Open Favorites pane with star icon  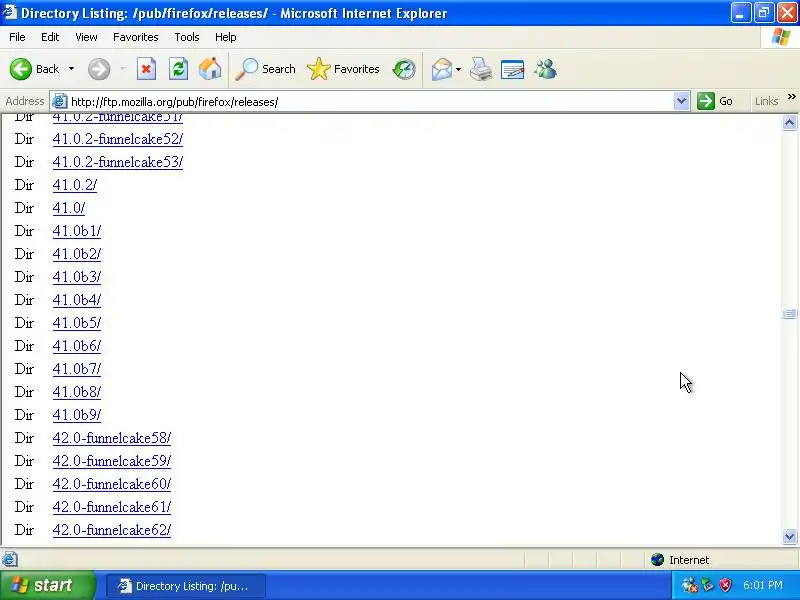(343, 69)
